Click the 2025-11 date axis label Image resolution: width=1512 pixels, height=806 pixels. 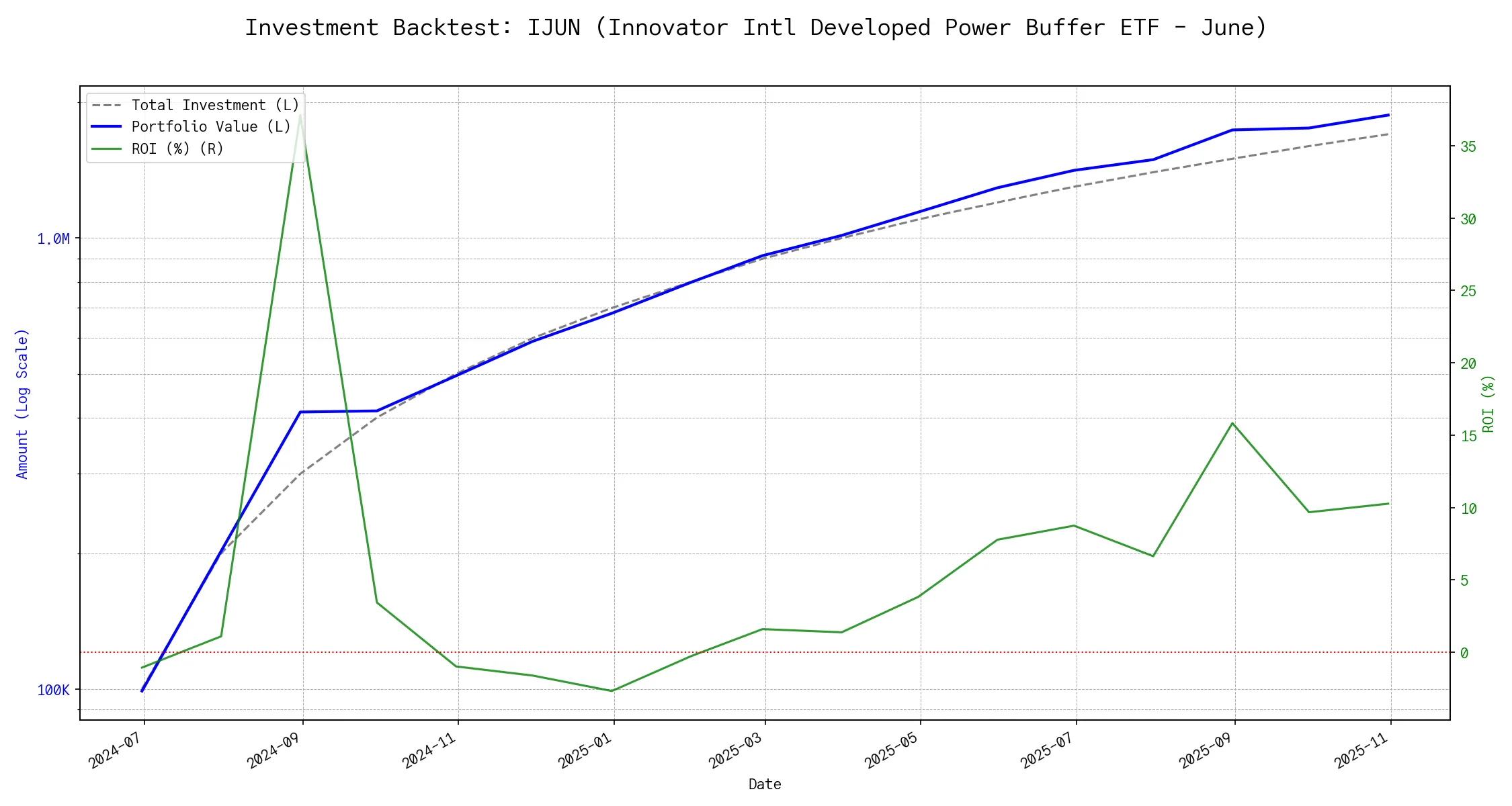[x=1361, y=749]
